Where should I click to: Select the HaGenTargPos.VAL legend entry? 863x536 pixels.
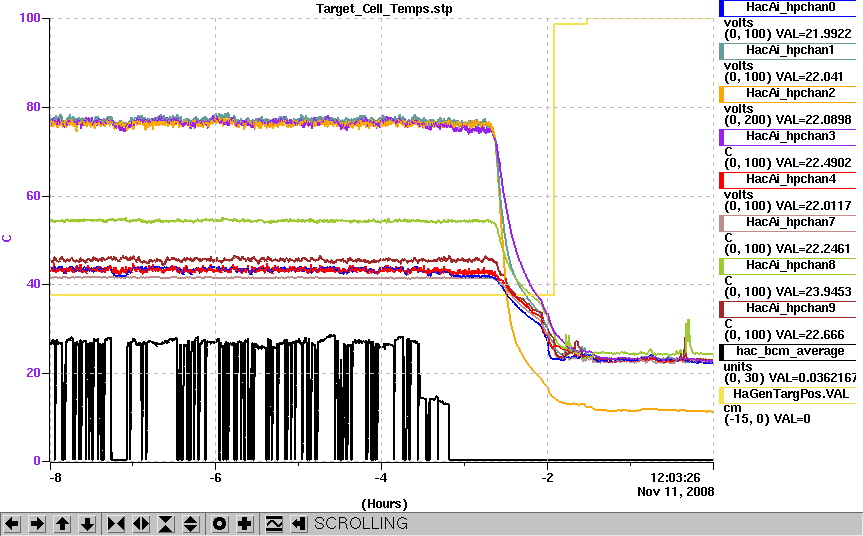coord(788,394)
